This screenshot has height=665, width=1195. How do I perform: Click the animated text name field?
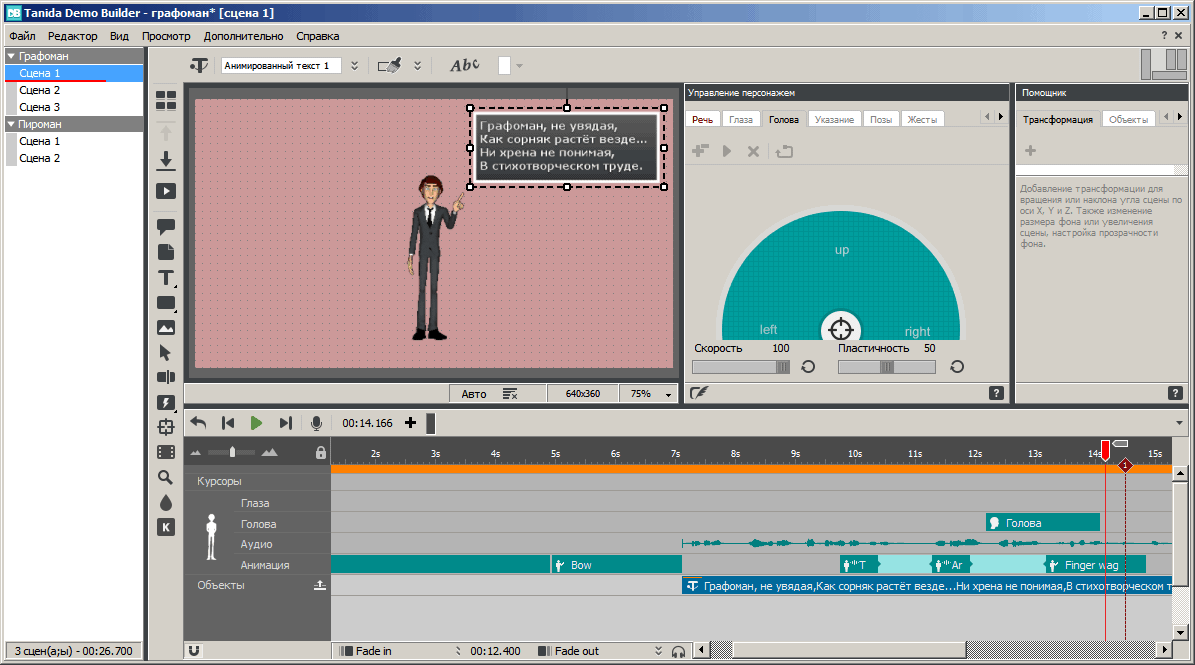[x=281, y=66]
